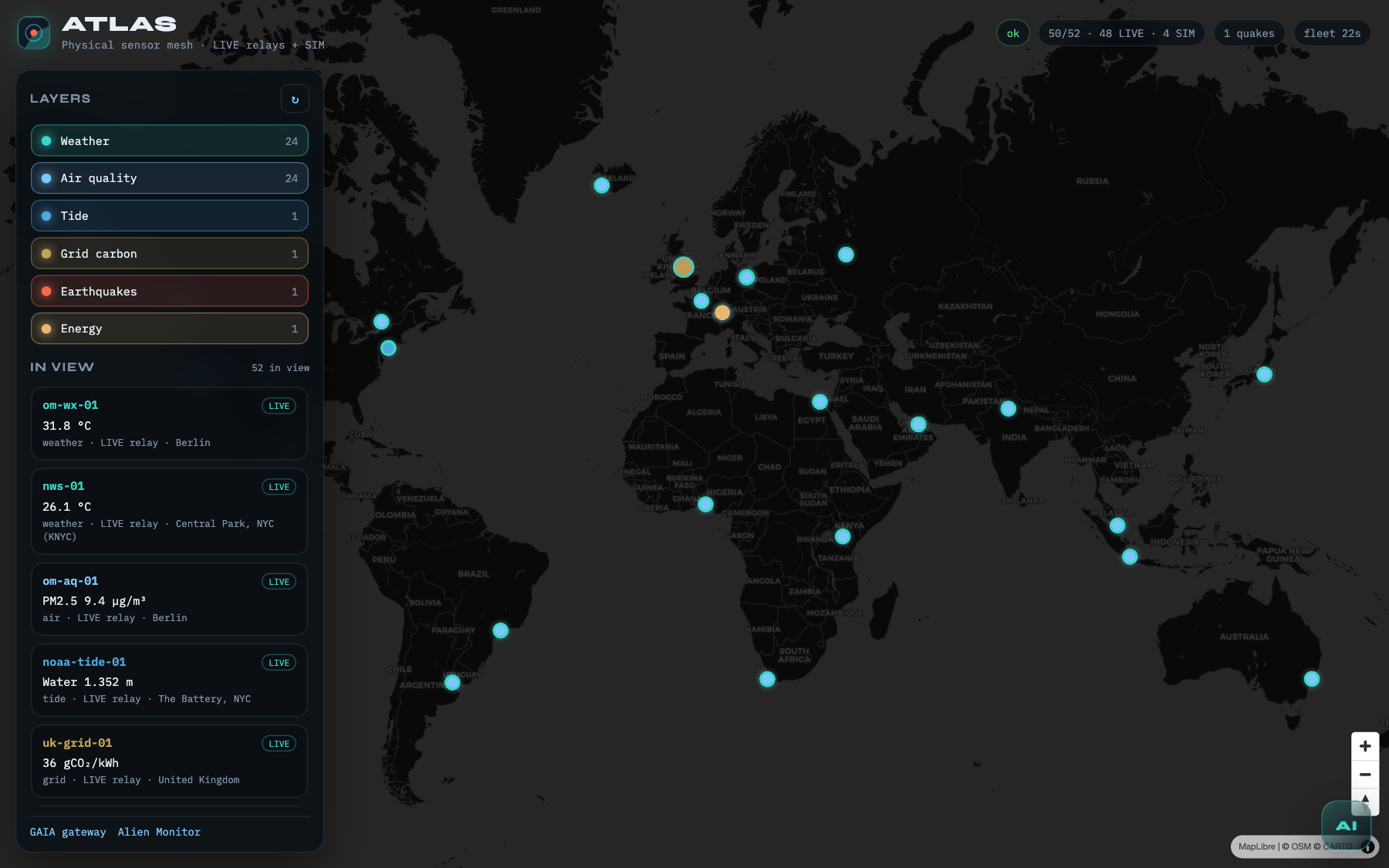This screenshot has height=868, width=1389.
Task: Open the uk-grid-01 sensor card
Action: pyautogui.click(x=169, y=761)
